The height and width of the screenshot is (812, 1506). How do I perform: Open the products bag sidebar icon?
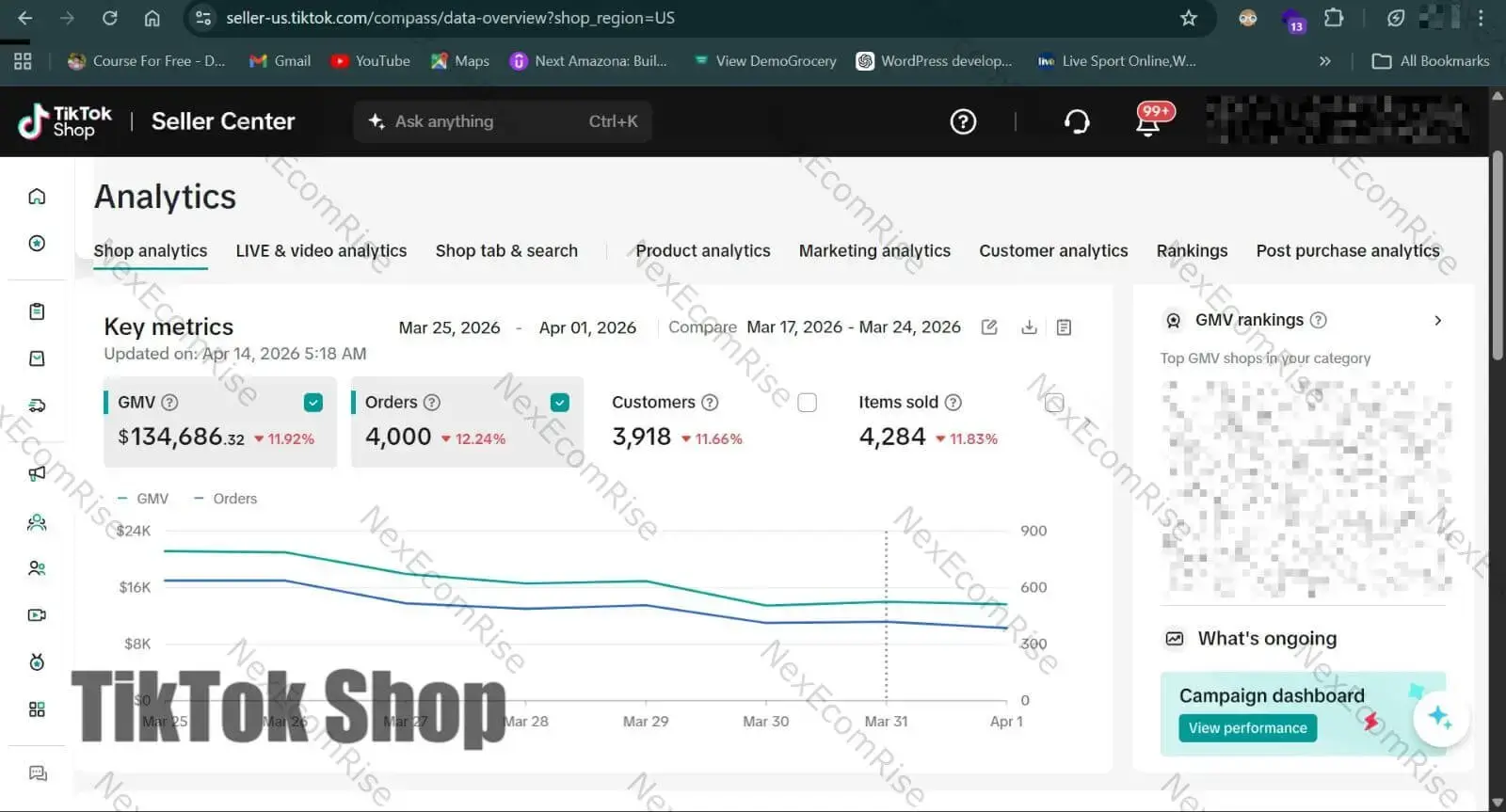(x=37, y=358)
